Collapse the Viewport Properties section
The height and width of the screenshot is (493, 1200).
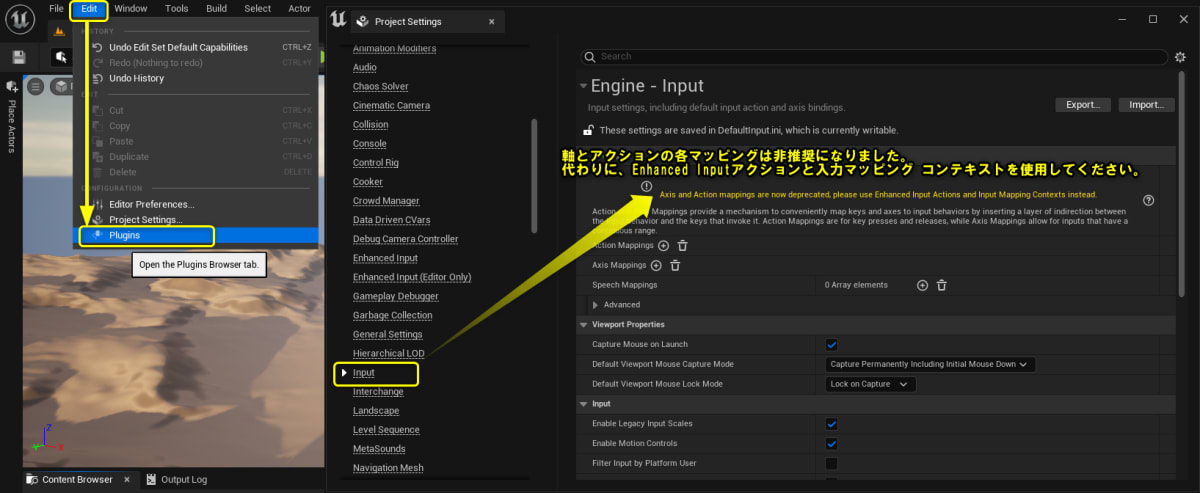(x=585, y=325)
